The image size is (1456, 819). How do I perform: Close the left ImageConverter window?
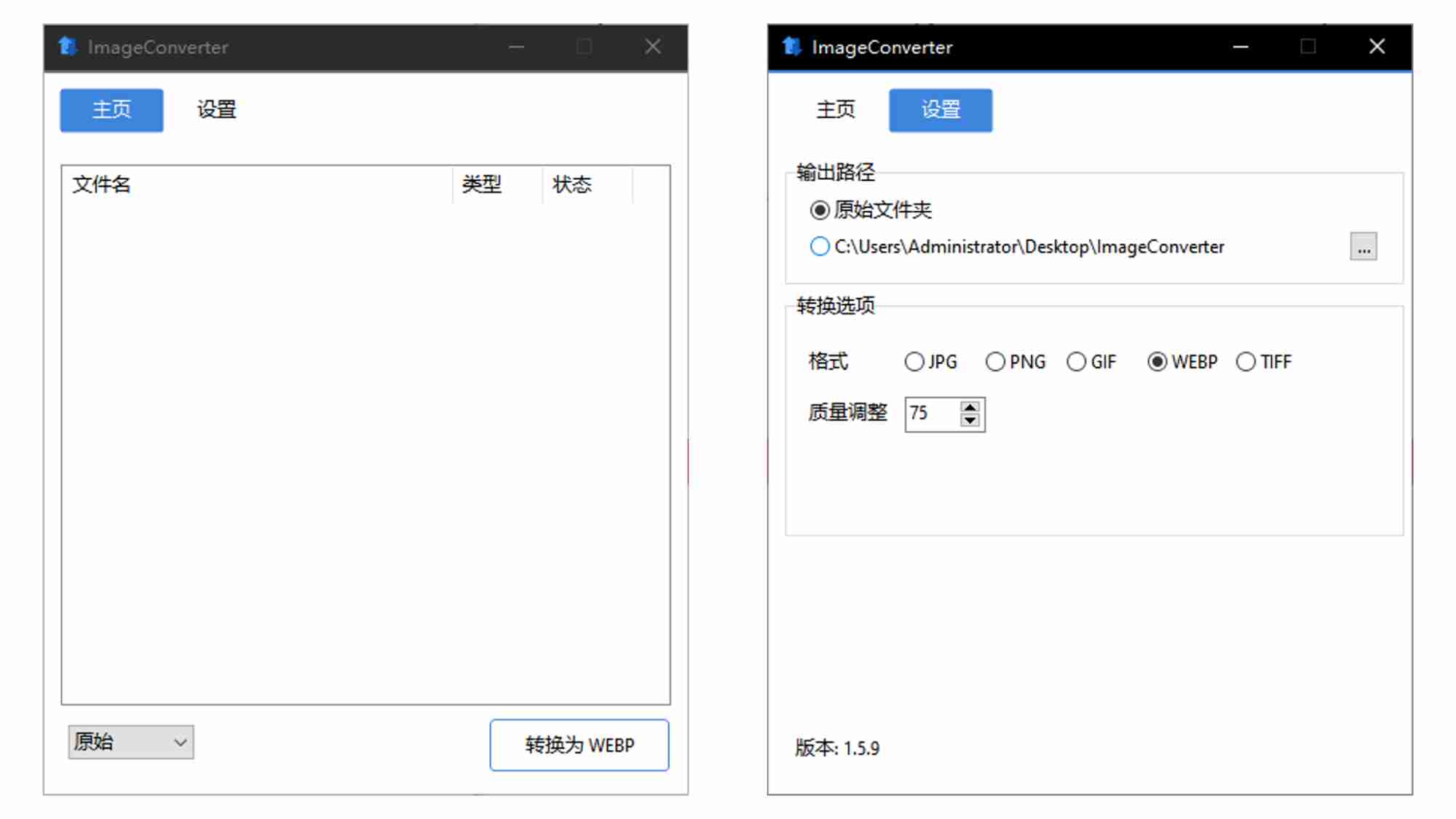[653, 47]
